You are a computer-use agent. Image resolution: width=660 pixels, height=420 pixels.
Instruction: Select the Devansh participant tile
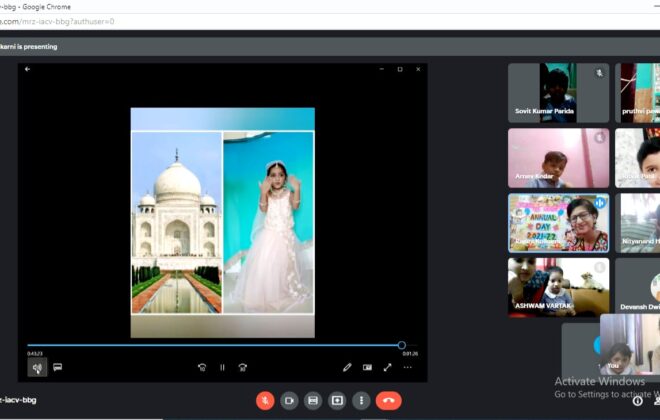637,286
